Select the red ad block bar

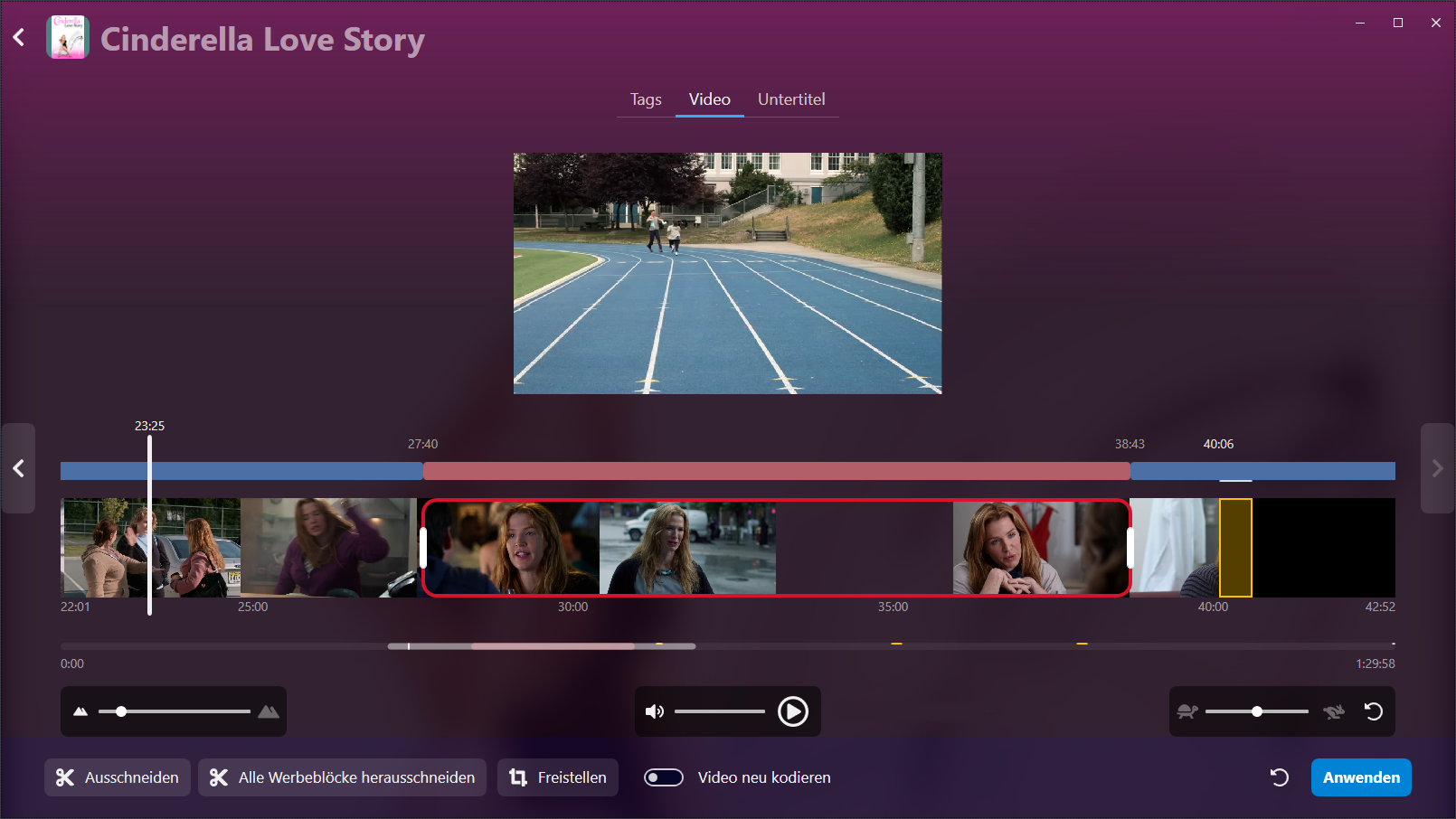(x=777, y=471)
